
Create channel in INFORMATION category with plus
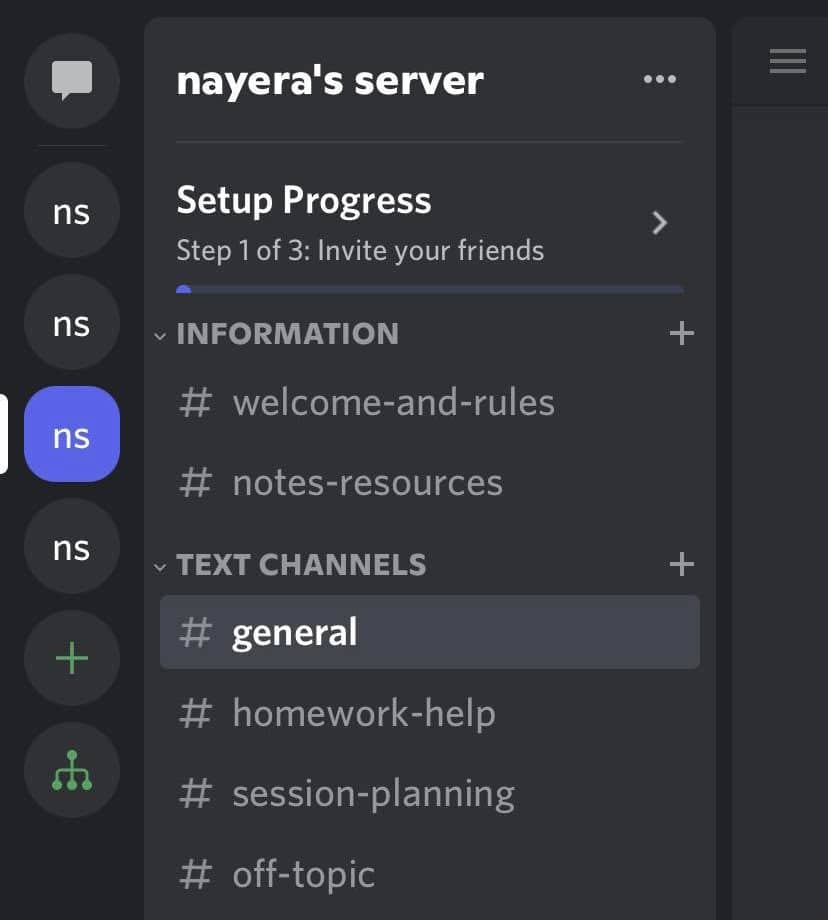(x=682, y=333)
